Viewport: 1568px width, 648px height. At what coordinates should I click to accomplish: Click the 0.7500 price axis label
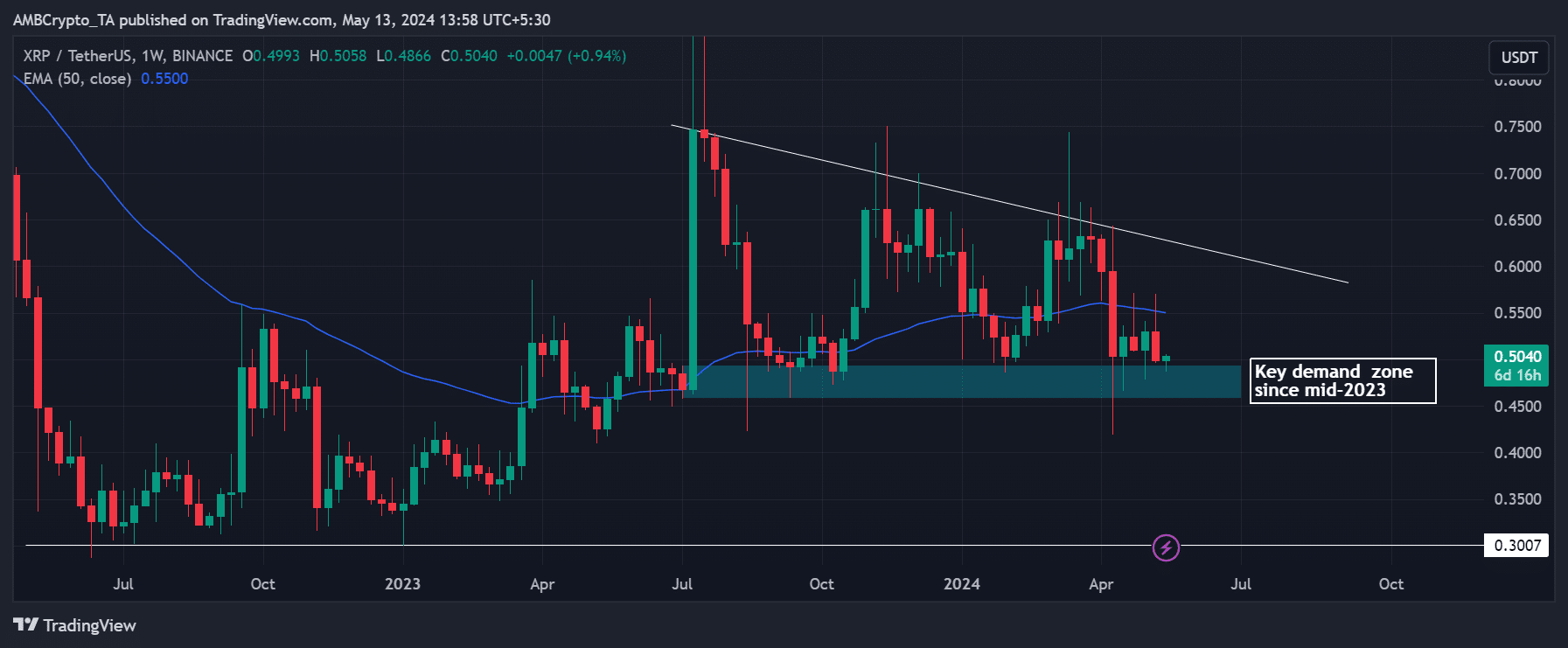point(1517,127)
